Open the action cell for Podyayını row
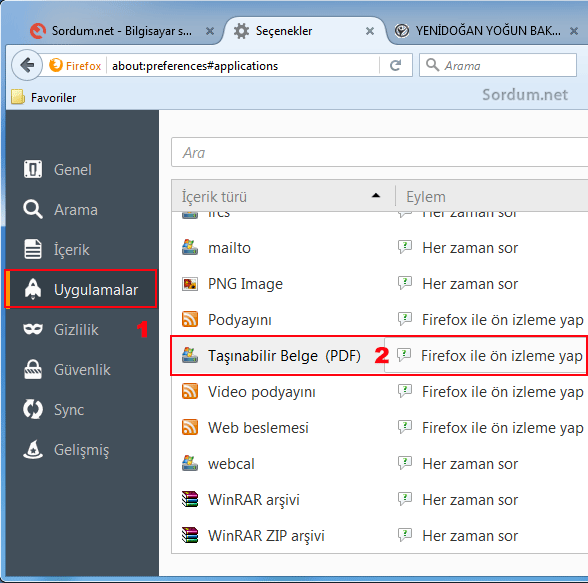 492,319
